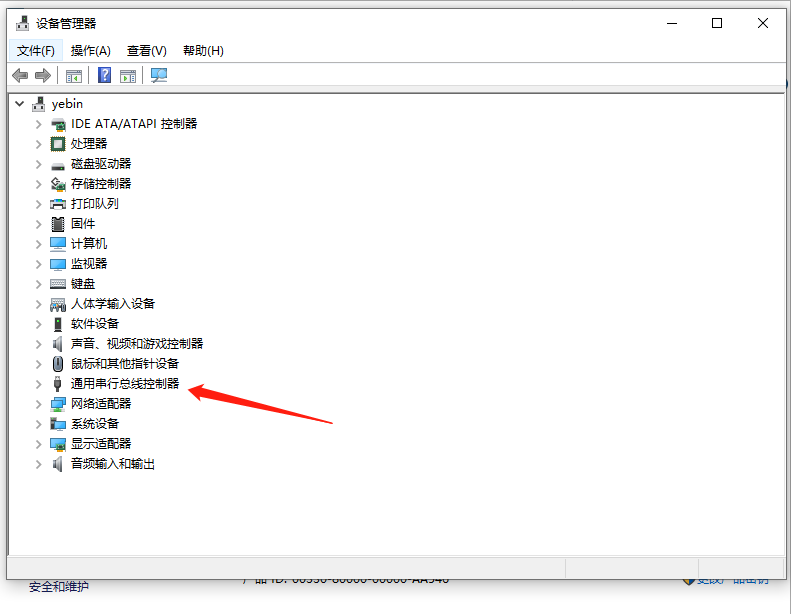
Task: Expand the 磁盘驱动器 node
Action: [x=39, y=164]
